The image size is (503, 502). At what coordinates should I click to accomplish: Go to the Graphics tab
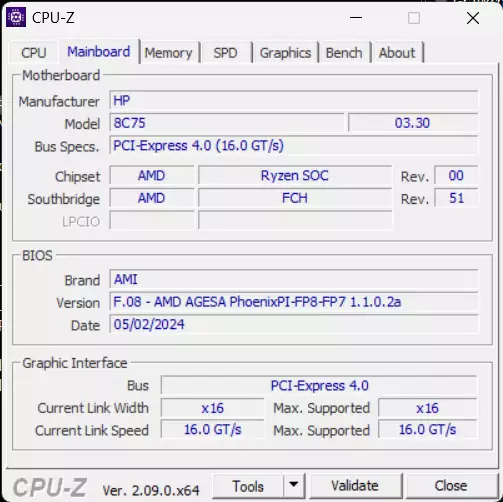tap(285, 53)
